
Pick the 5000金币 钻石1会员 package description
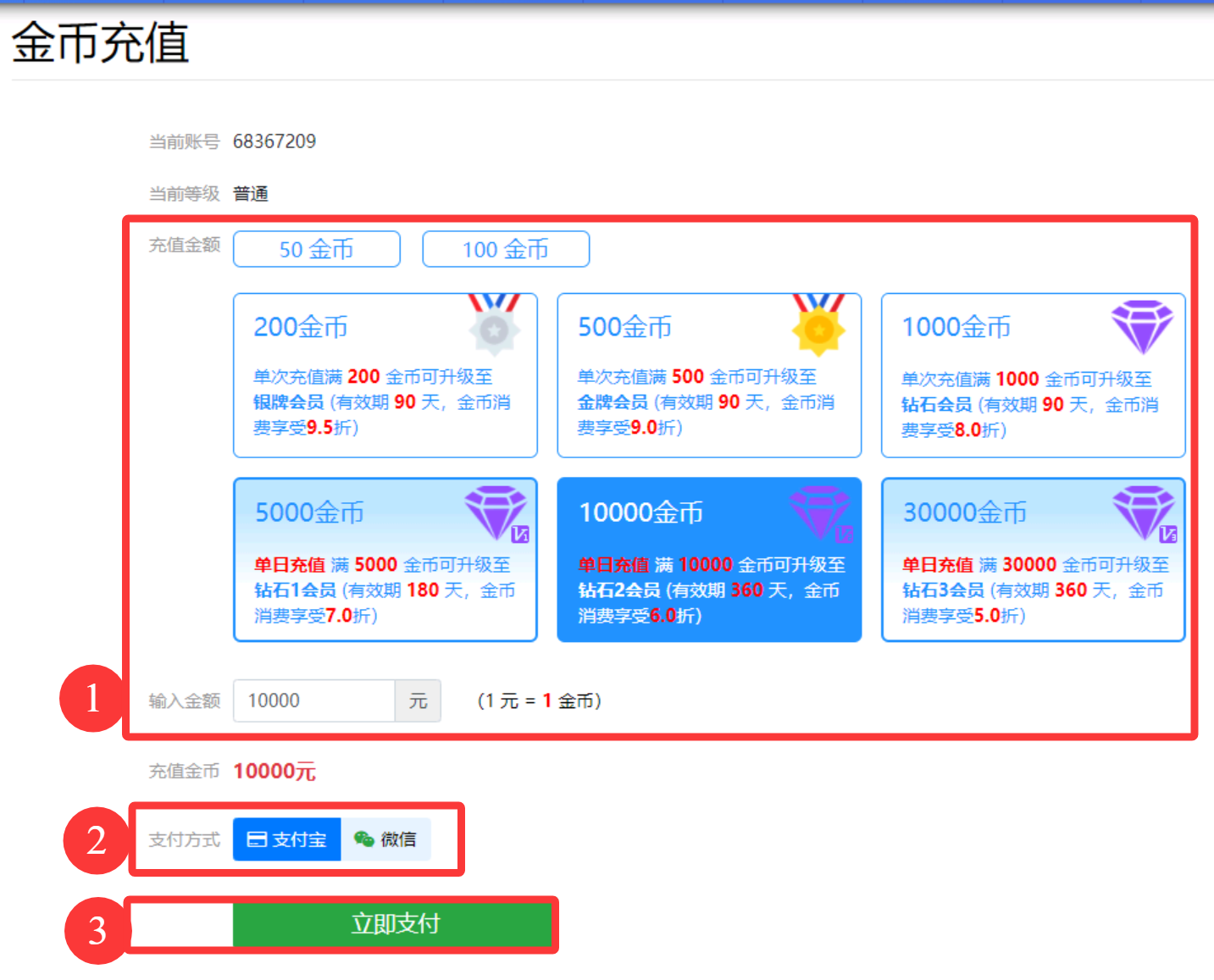pyautogui.click(x=384, y=590)
